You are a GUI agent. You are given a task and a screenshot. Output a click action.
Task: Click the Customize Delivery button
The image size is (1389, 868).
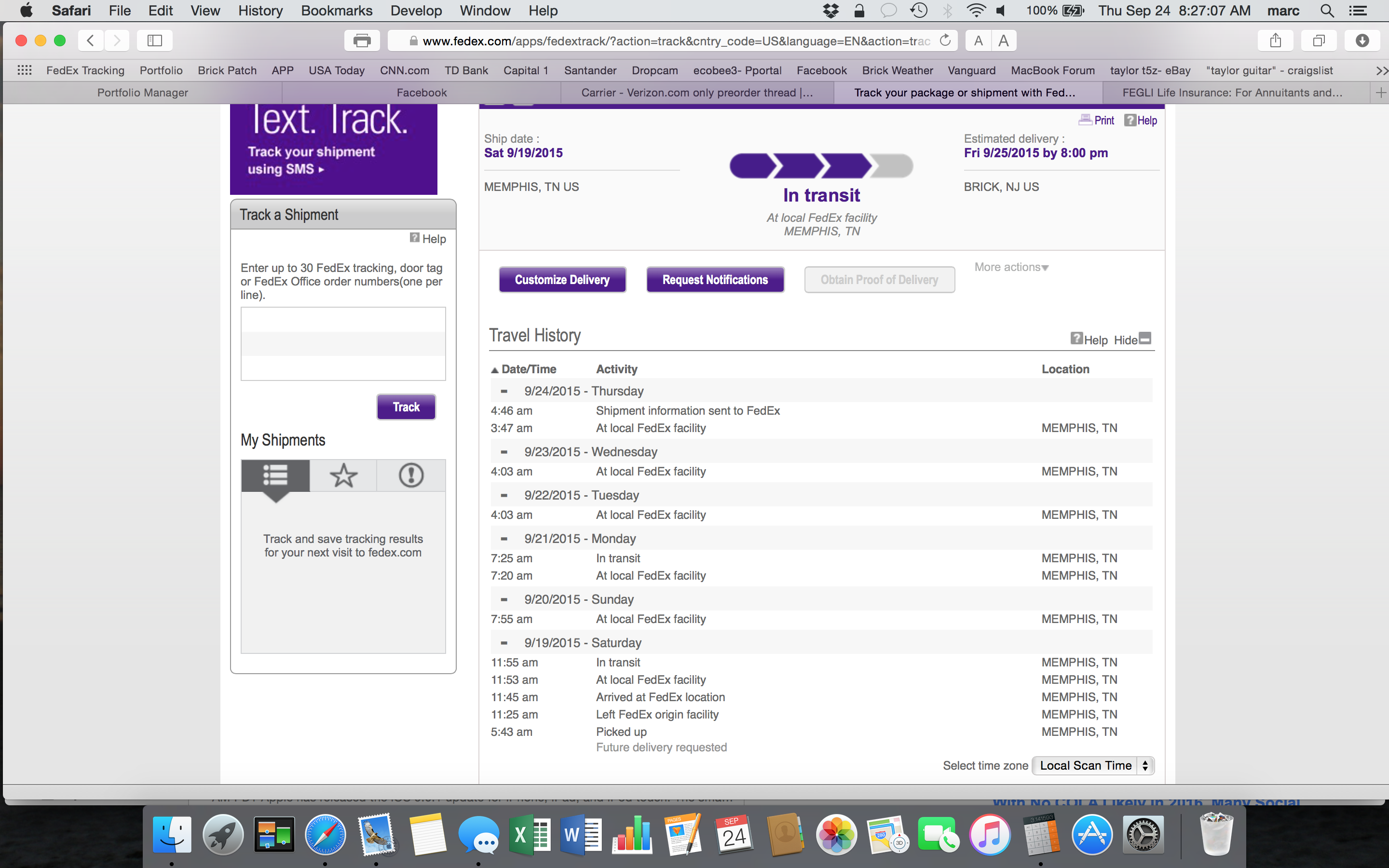click(562, 280)
